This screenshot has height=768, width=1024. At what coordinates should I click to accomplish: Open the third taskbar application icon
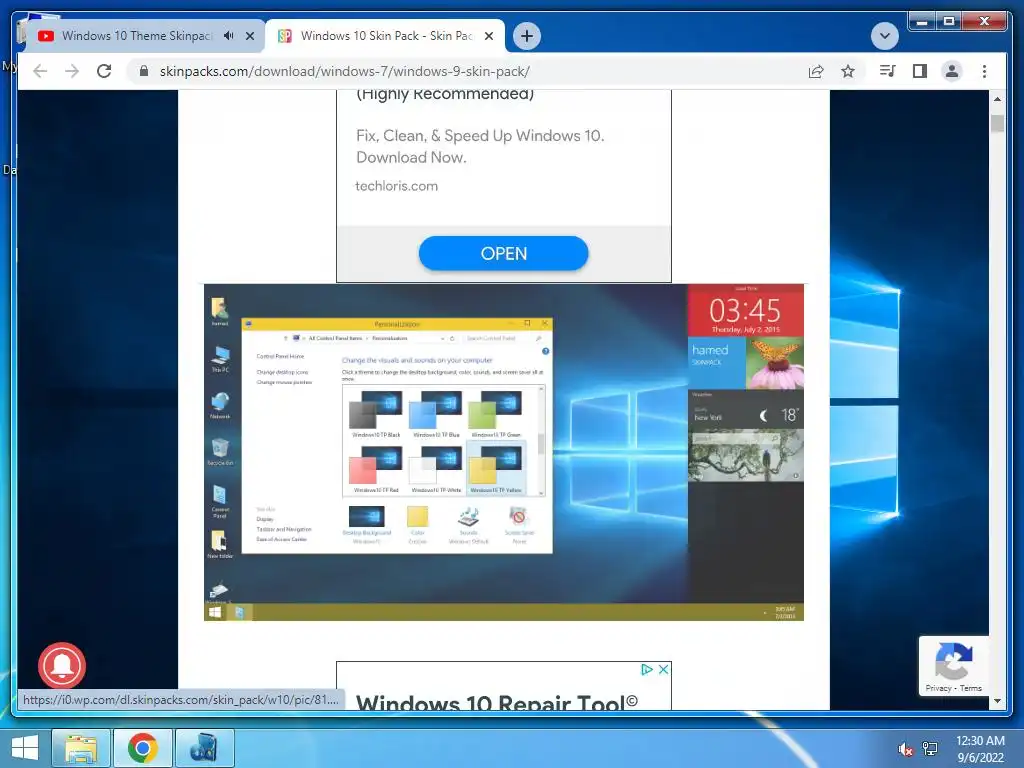(x=204, y=748)
